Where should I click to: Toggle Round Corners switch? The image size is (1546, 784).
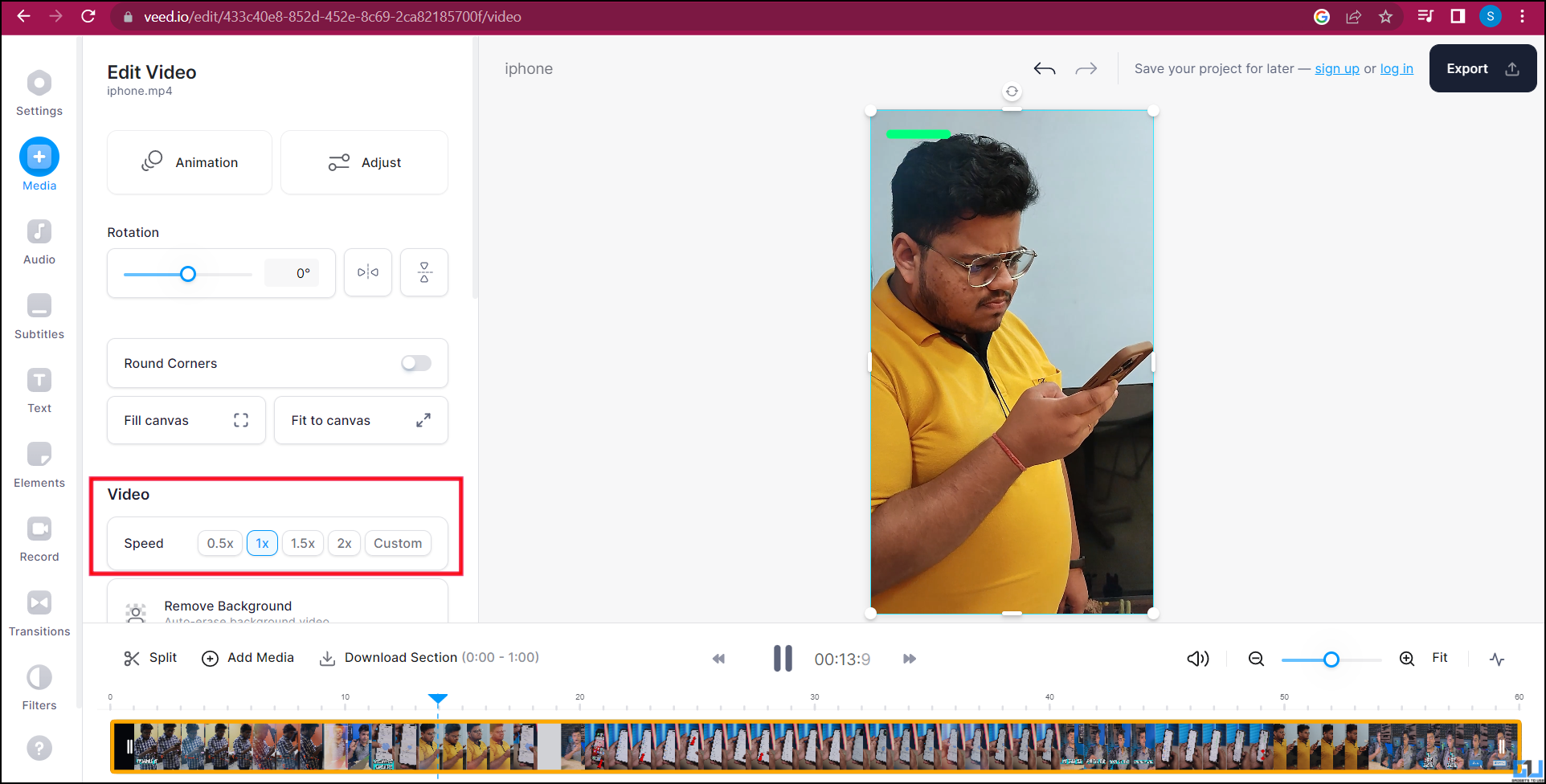[416, 363]
